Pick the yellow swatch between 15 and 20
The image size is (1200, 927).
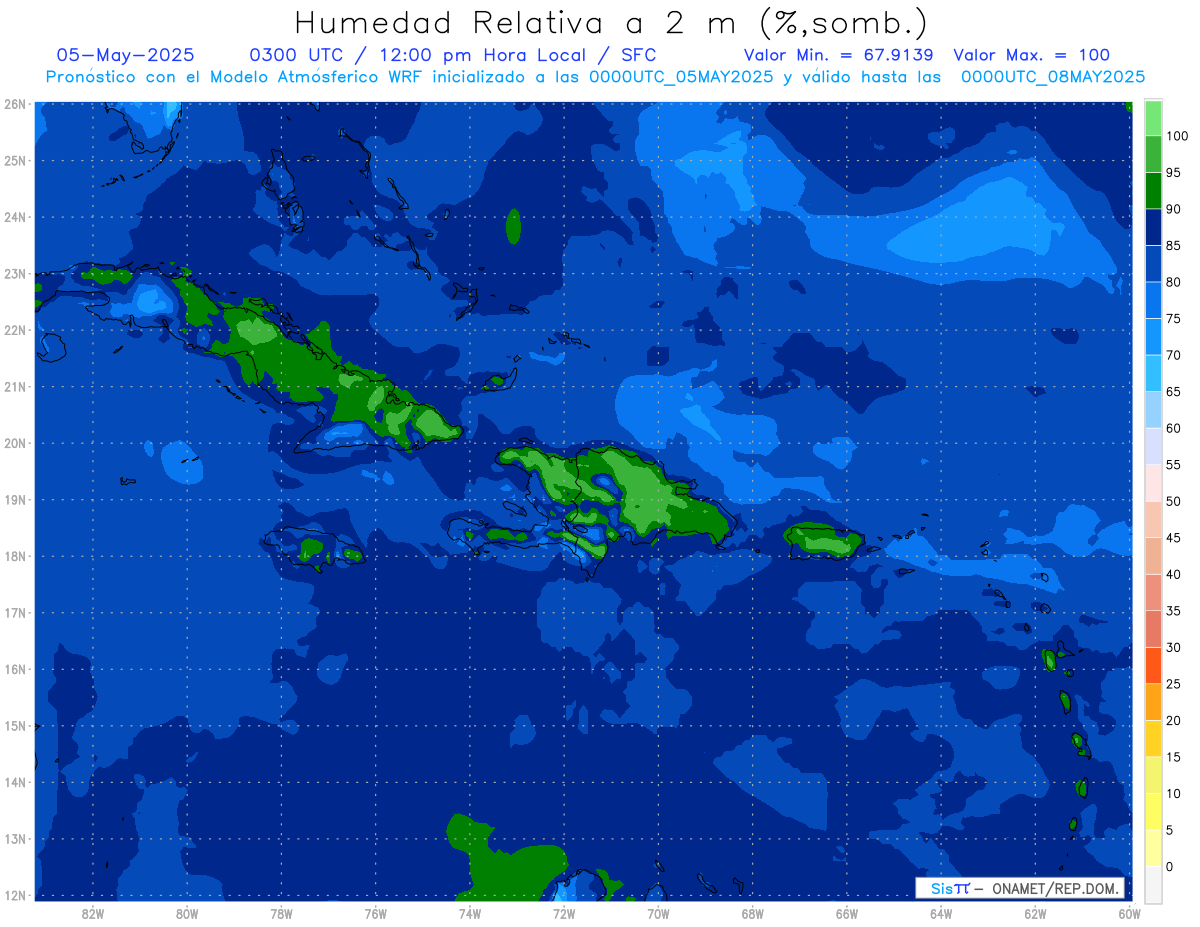pyautogui.click(x=1153, y=739)
